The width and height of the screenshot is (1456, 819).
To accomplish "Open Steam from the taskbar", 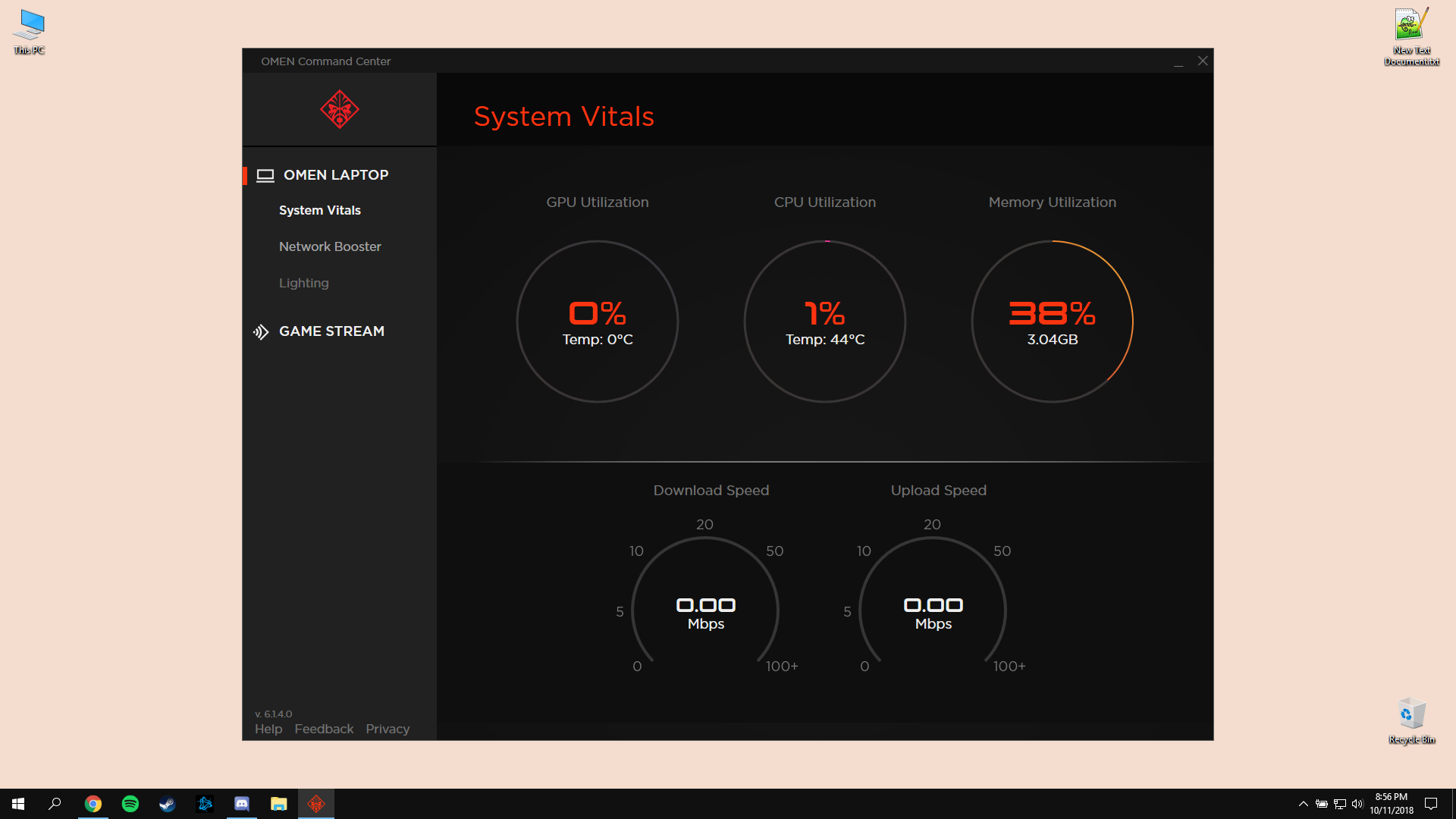I will pyautogui.click(x=168, y=804).
